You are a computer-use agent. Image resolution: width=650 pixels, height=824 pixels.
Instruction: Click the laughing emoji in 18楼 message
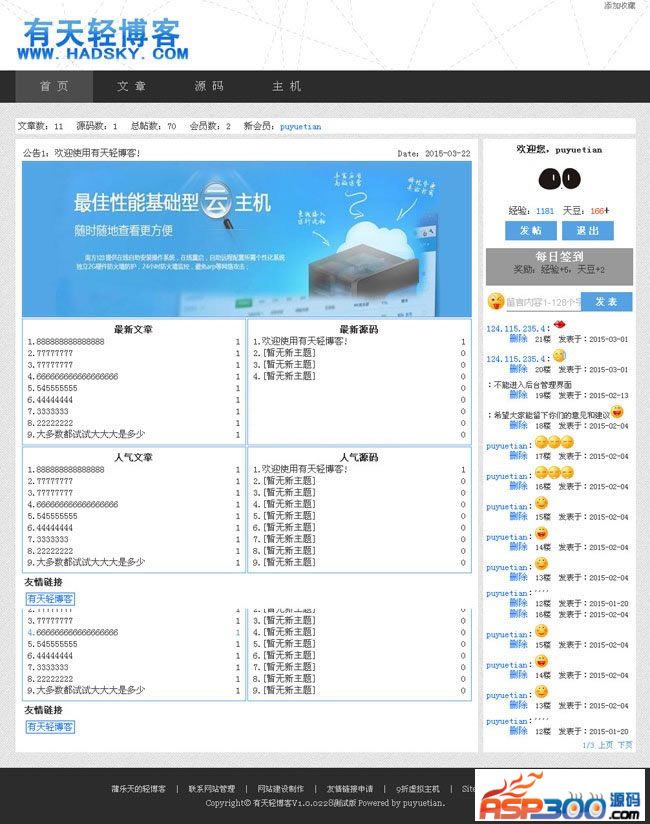(x=617, y=411)
